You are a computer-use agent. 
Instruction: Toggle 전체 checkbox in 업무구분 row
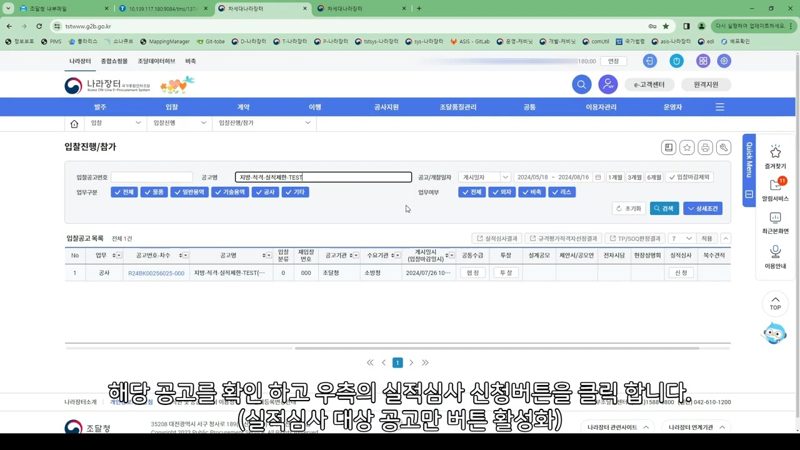click(124, 192)
